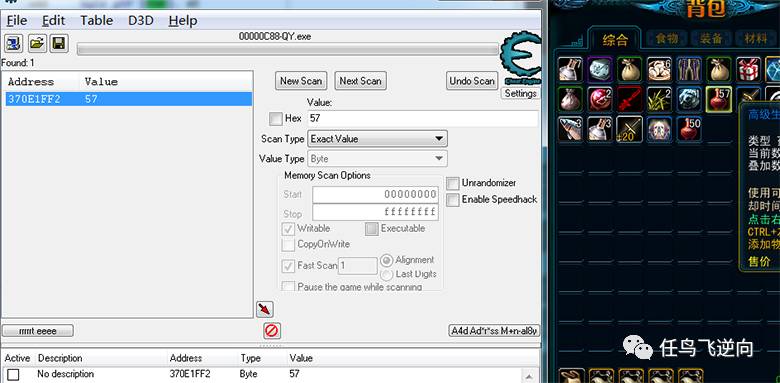Screen dimensions: 780x383
Task: Open the Edit menu
Action: (x=54, y=20)
